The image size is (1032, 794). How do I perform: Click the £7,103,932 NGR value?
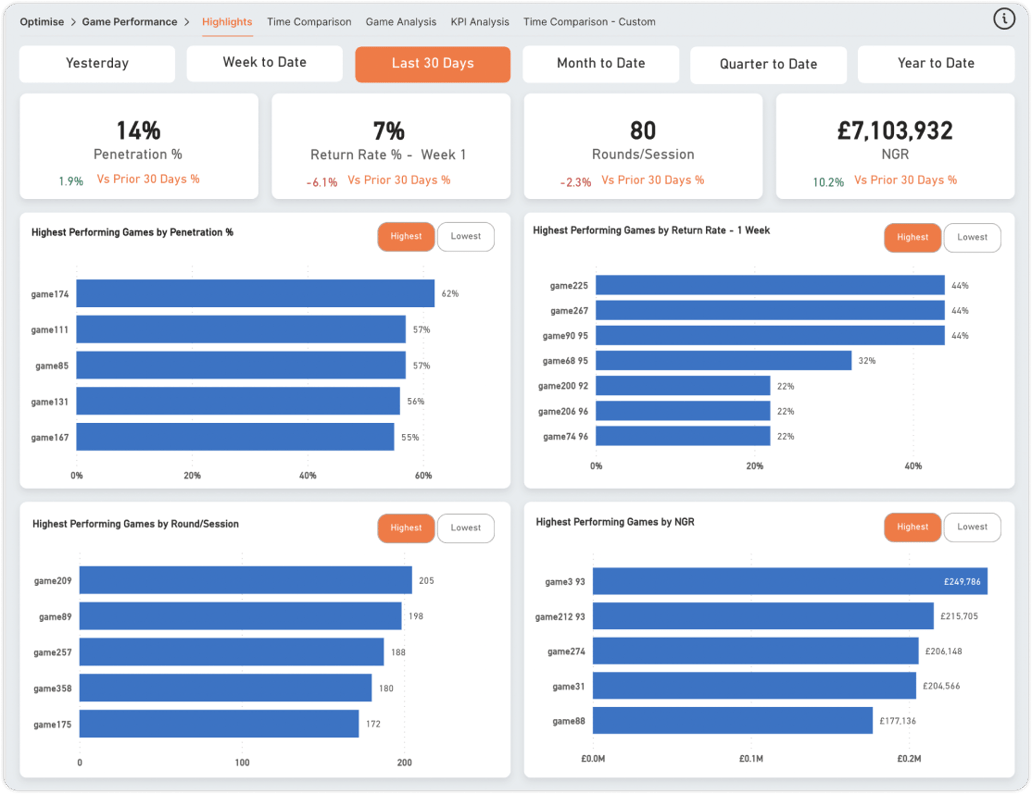point(895,130)
